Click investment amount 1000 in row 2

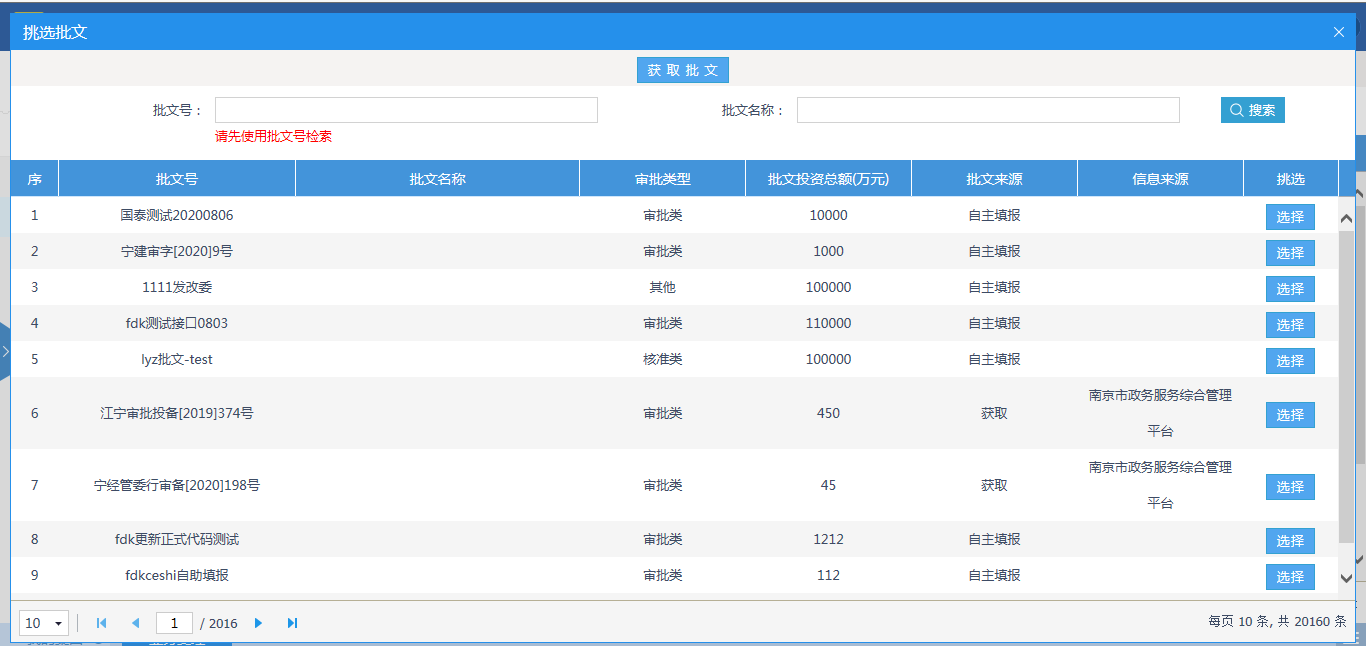click(829, 251)
